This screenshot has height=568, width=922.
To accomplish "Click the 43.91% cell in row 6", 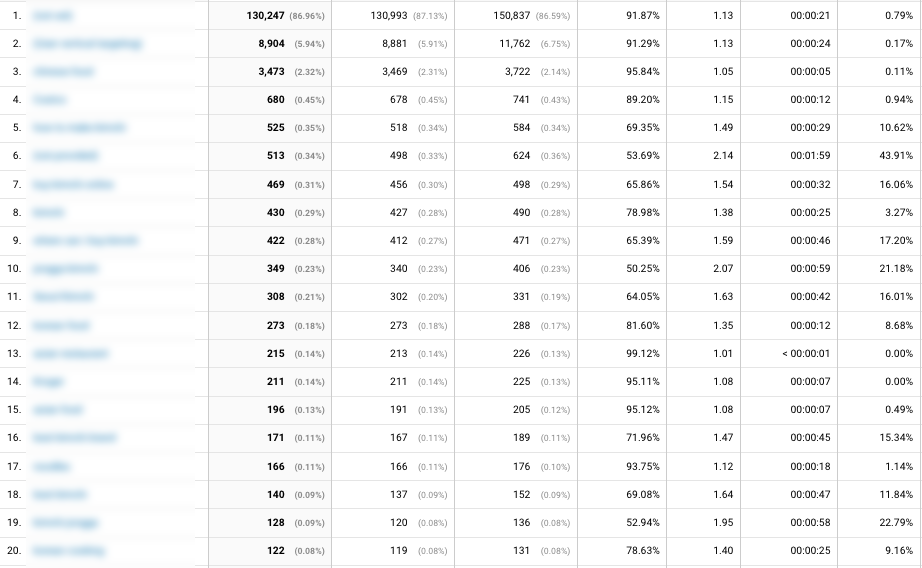I will 896,156.
